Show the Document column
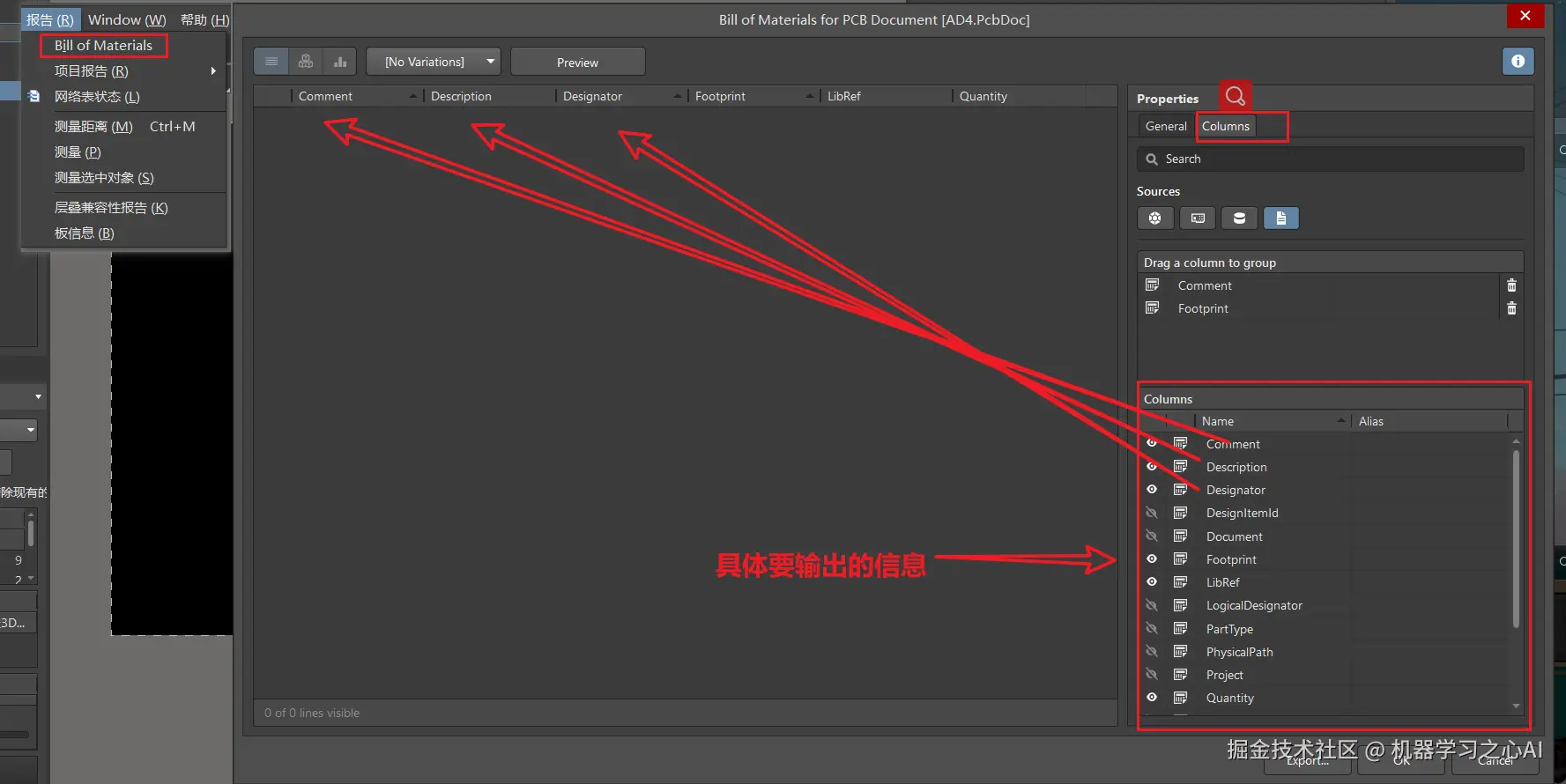This screenshot has width=1566, height=784. coord(1152,536)
